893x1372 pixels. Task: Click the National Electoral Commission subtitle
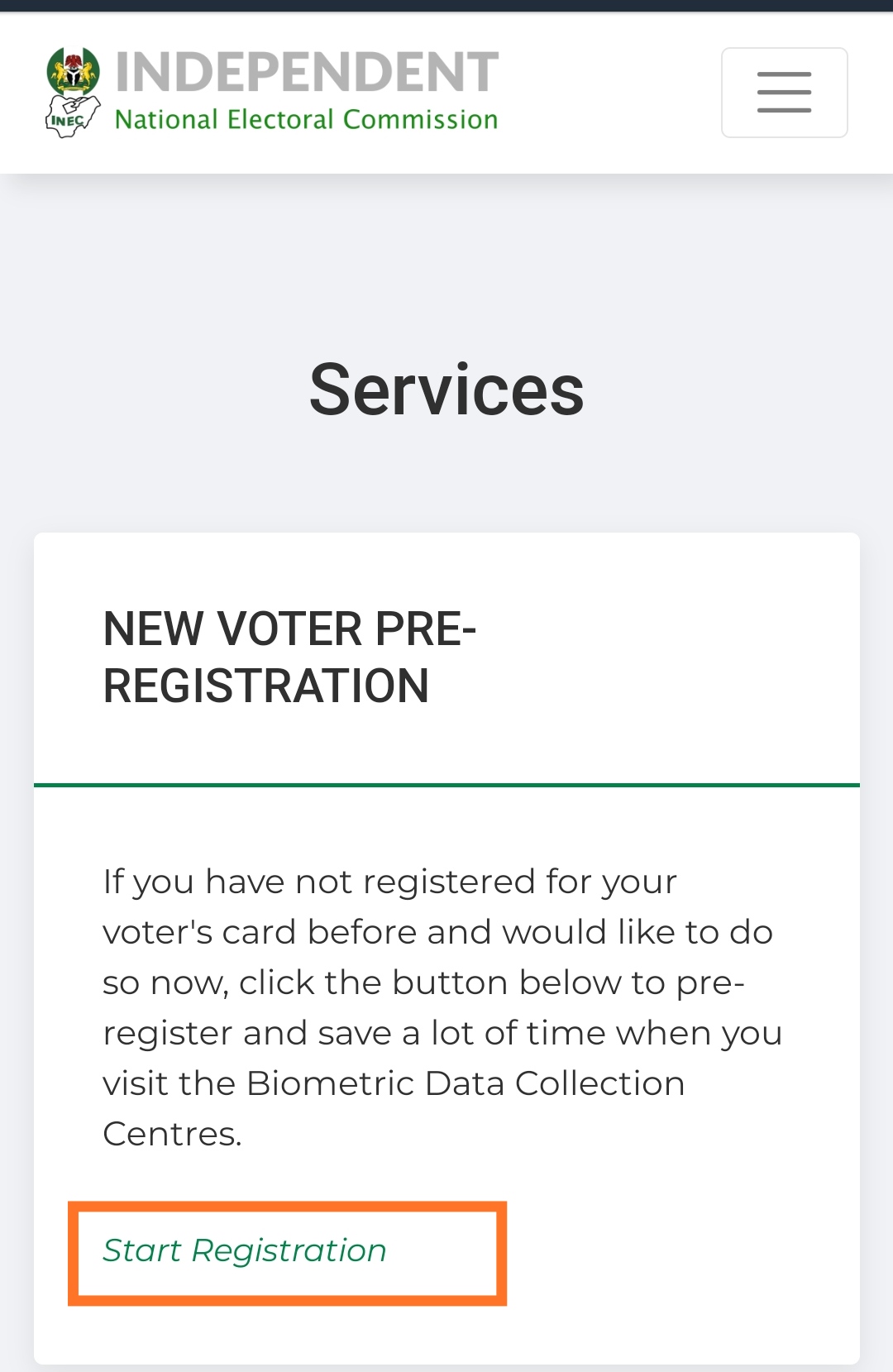306,120
